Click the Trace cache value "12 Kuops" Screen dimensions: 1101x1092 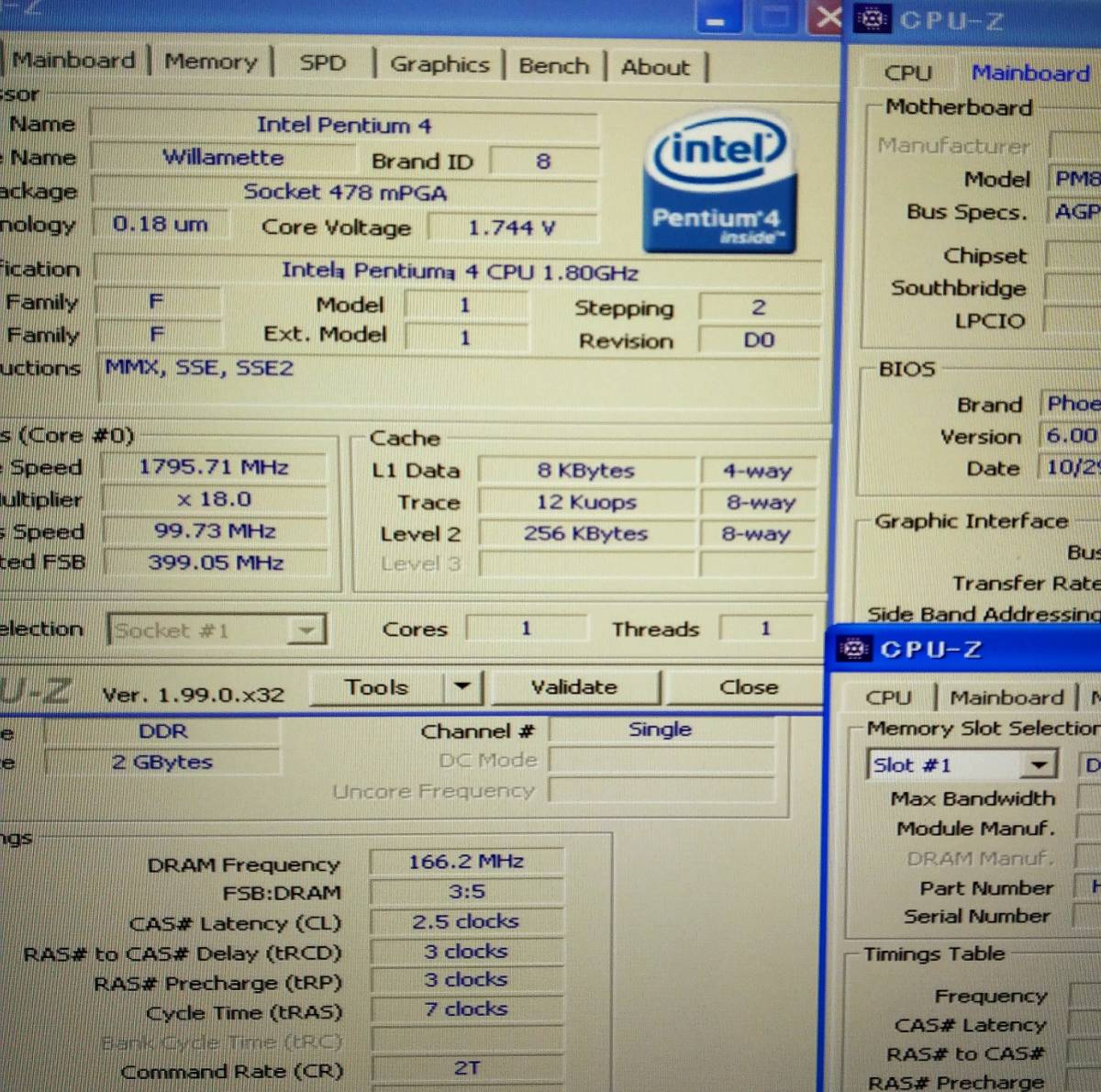pos(586,503)
